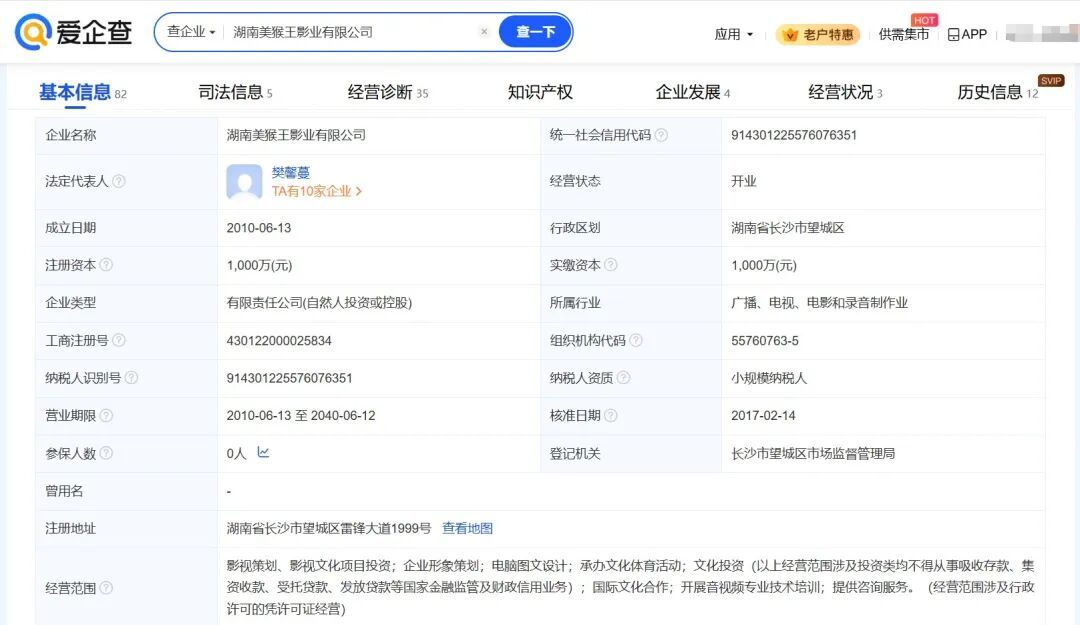Click help icon next to 实缴资本
Viewport: 1080px width, 625px height.
click(x=611, y=265)
